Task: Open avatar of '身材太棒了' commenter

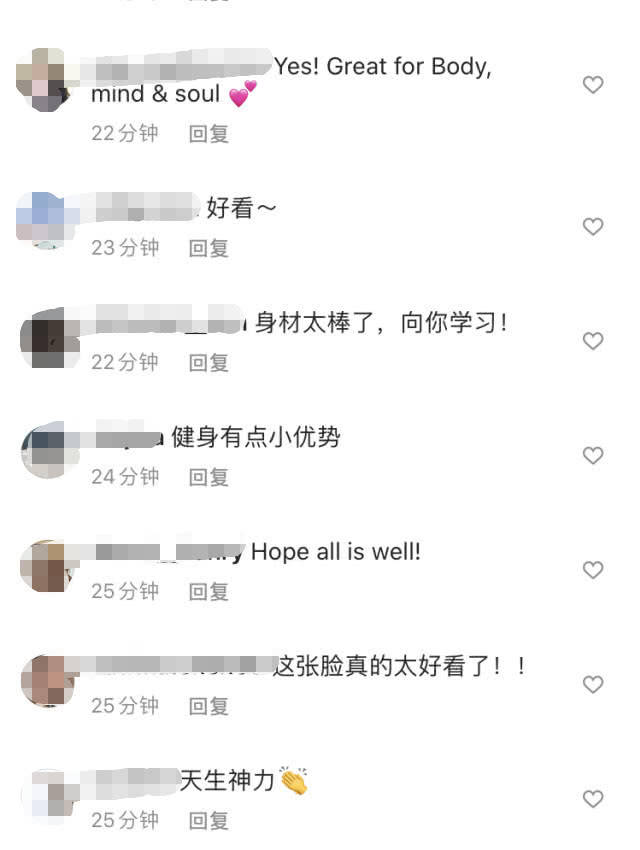Action: coord(49,338)
